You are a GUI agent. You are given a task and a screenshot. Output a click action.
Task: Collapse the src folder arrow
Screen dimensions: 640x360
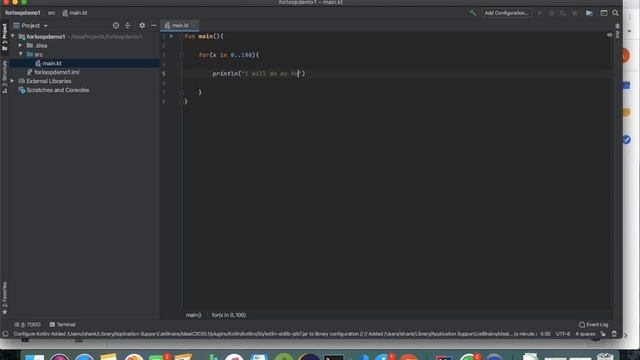(x=20, y=54)
